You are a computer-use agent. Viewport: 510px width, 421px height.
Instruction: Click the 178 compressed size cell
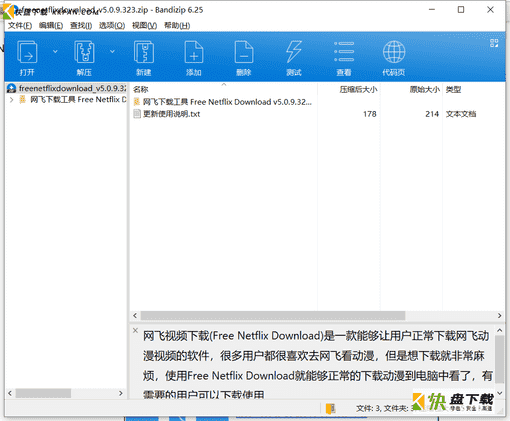click(370, 114)
